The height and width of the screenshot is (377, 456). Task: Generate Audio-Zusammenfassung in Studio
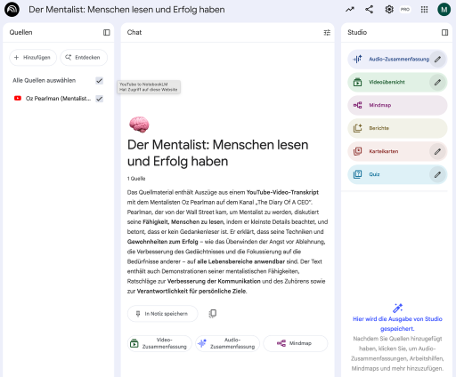(397, 59)
